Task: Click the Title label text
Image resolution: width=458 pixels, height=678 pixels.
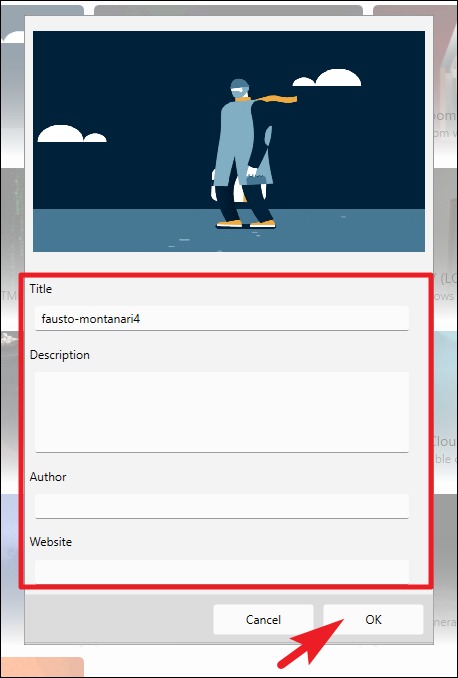Action: pos(41,289)
